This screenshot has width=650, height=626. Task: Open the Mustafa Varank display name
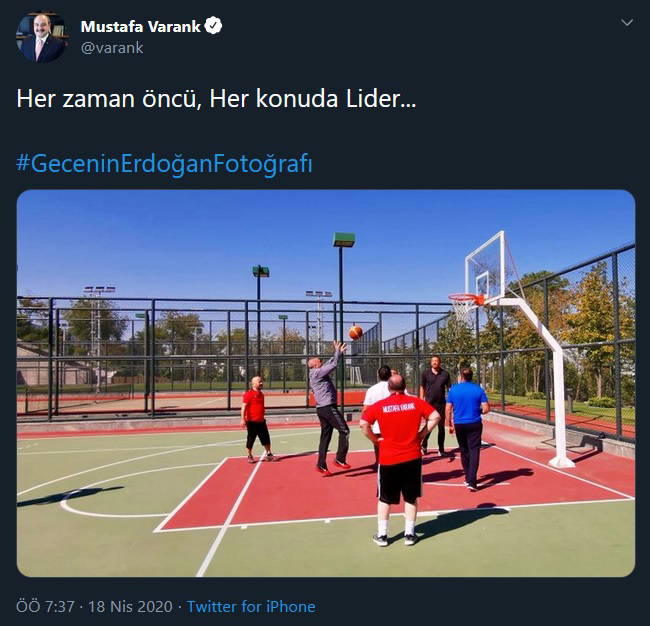click(141, 27)
